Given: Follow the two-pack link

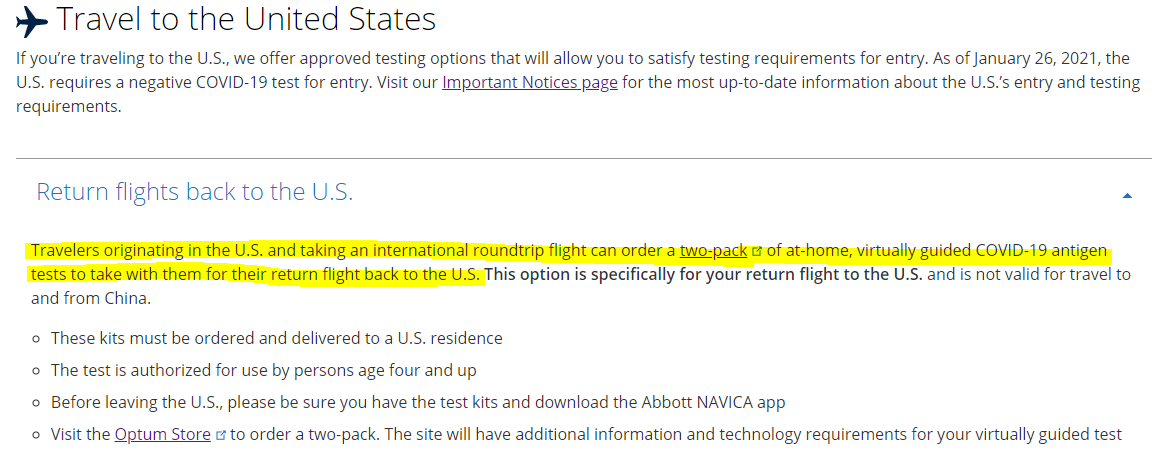Looking at the screenshot, I should [x=713, y=250].
